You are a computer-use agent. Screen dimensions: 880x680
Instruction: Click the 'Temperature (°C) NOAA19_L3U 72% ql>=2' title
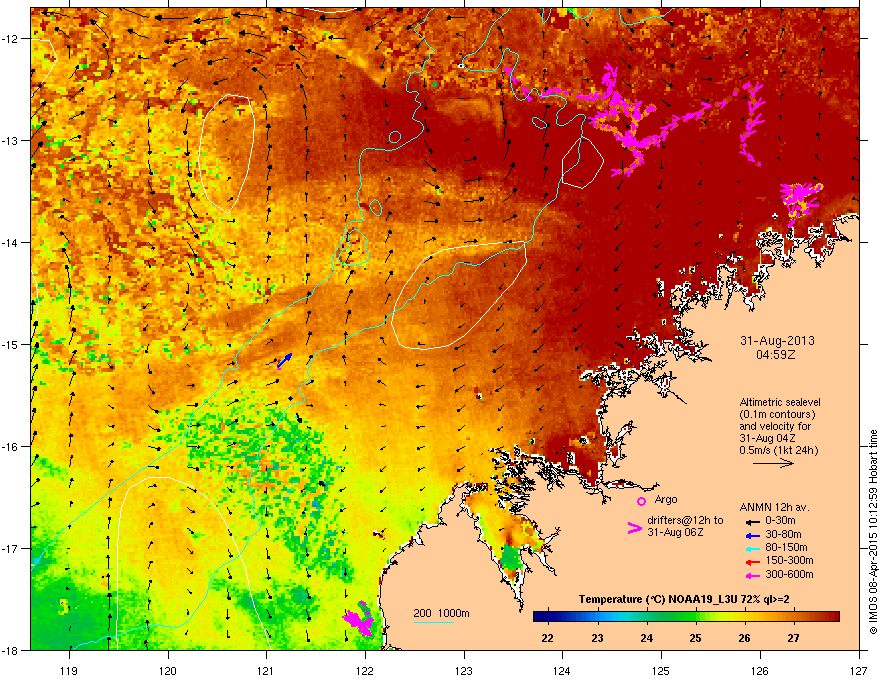click(x=684, y=599)
